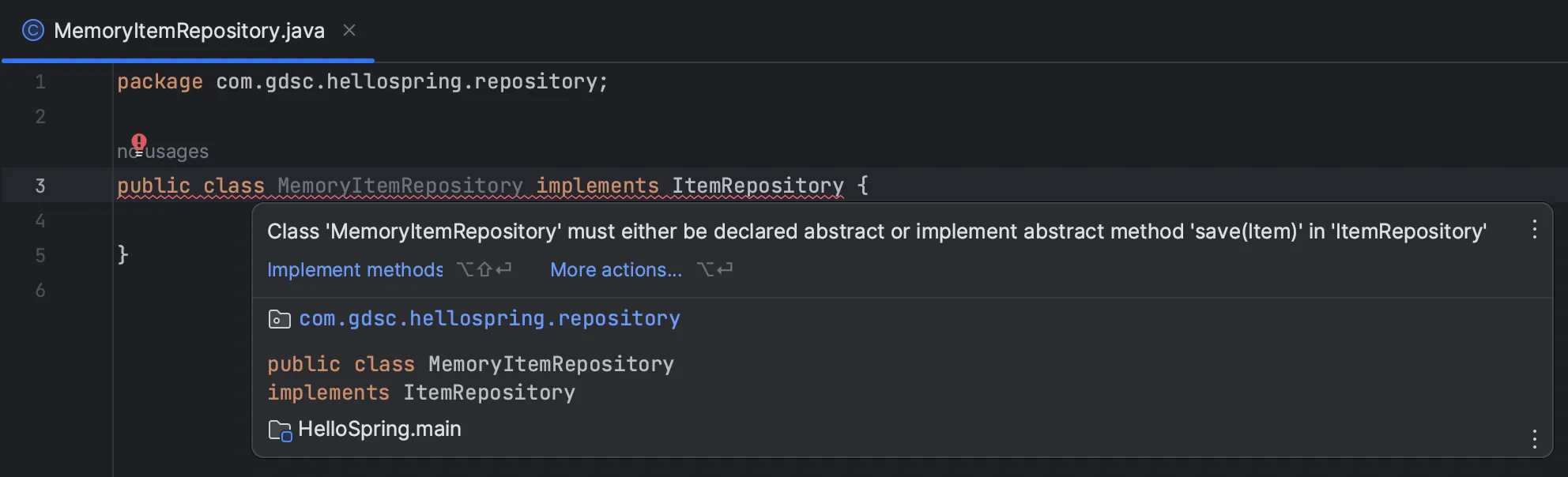The width and height of the screenshot is (1568, 477).
Task: Open the More actions... link
Action: tap(616, 270)
